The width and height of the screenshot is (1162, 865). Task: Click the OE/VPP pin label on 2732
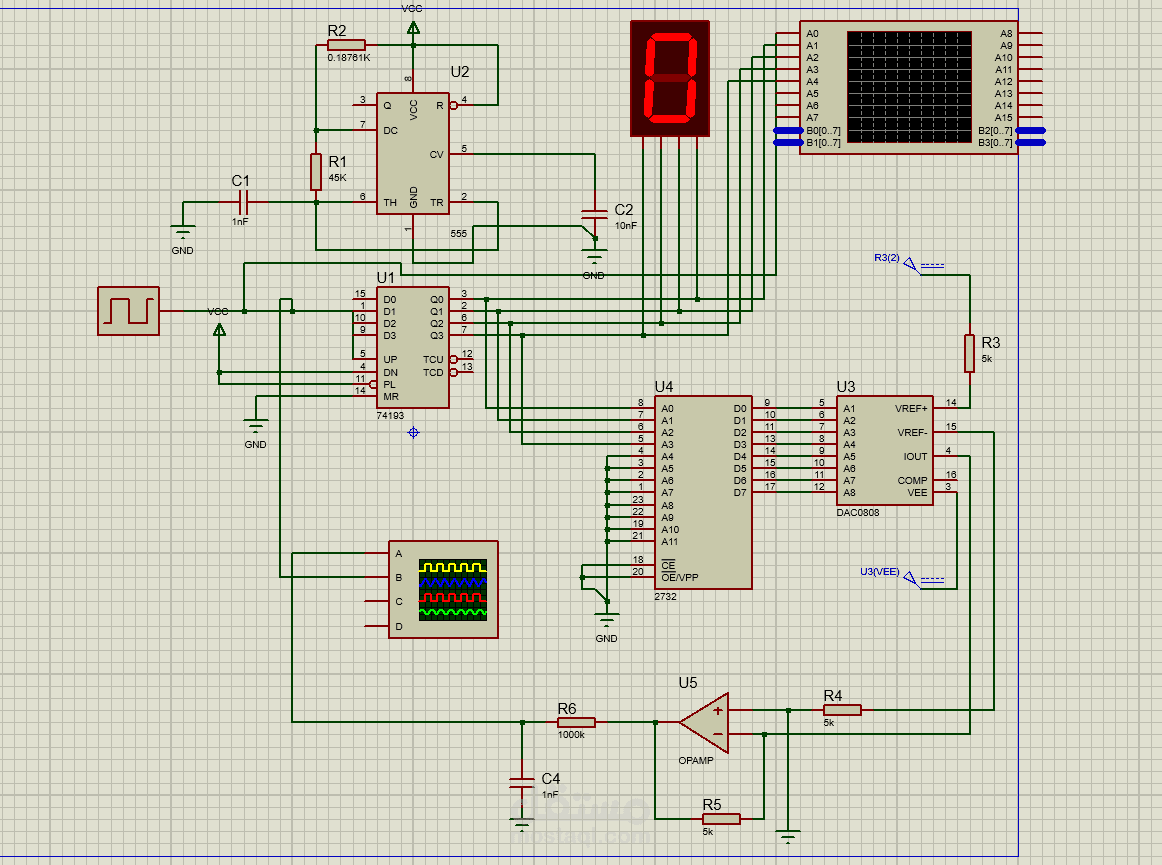point(680,577)
